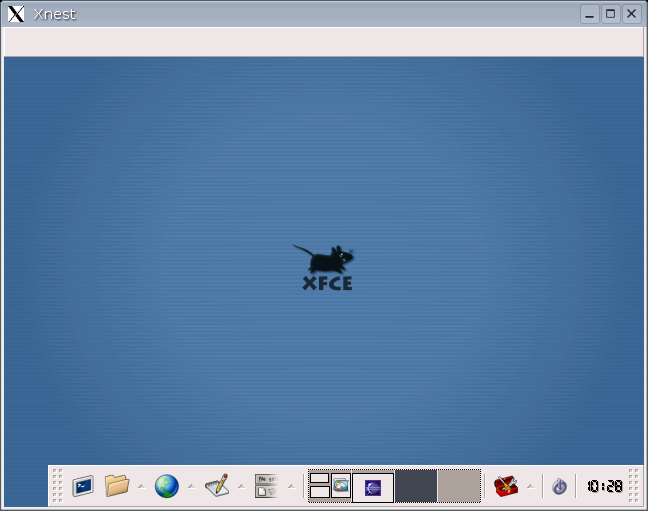Grab the panel's right move handle
Screen dimensions: 648x511
coord(633,486)
